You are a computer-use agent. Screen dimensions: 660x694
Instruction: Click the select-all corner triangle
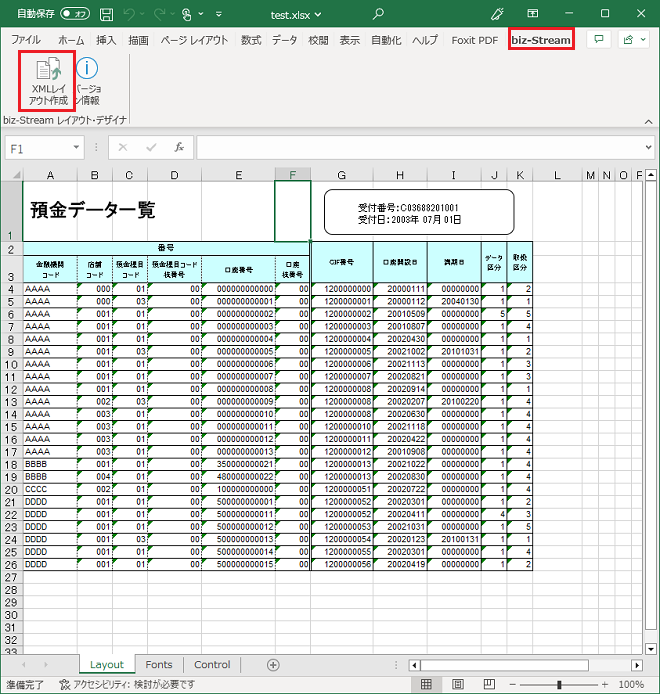[15, 175]
